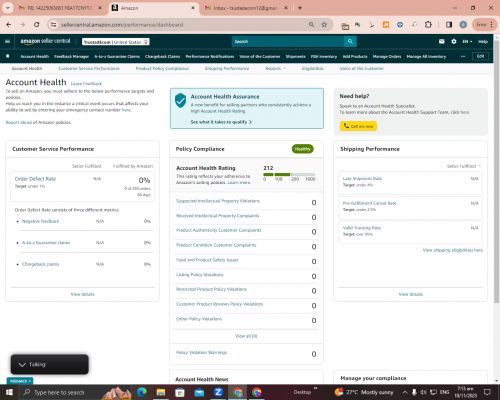The width and height of the screenshot is (500, 400).
Task: Open the Chrome Extensions puzzle icon
Action: tap(428, 25)
